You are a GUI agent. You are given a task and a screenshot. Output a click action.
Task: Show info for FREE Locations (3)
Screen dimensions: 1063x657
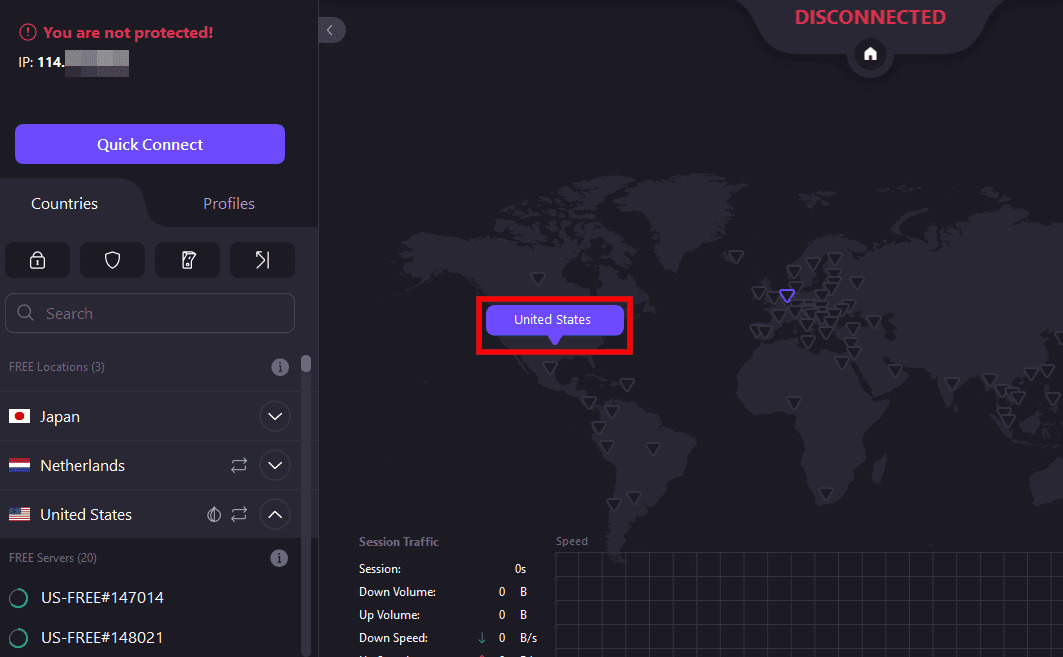coord(280,367)
